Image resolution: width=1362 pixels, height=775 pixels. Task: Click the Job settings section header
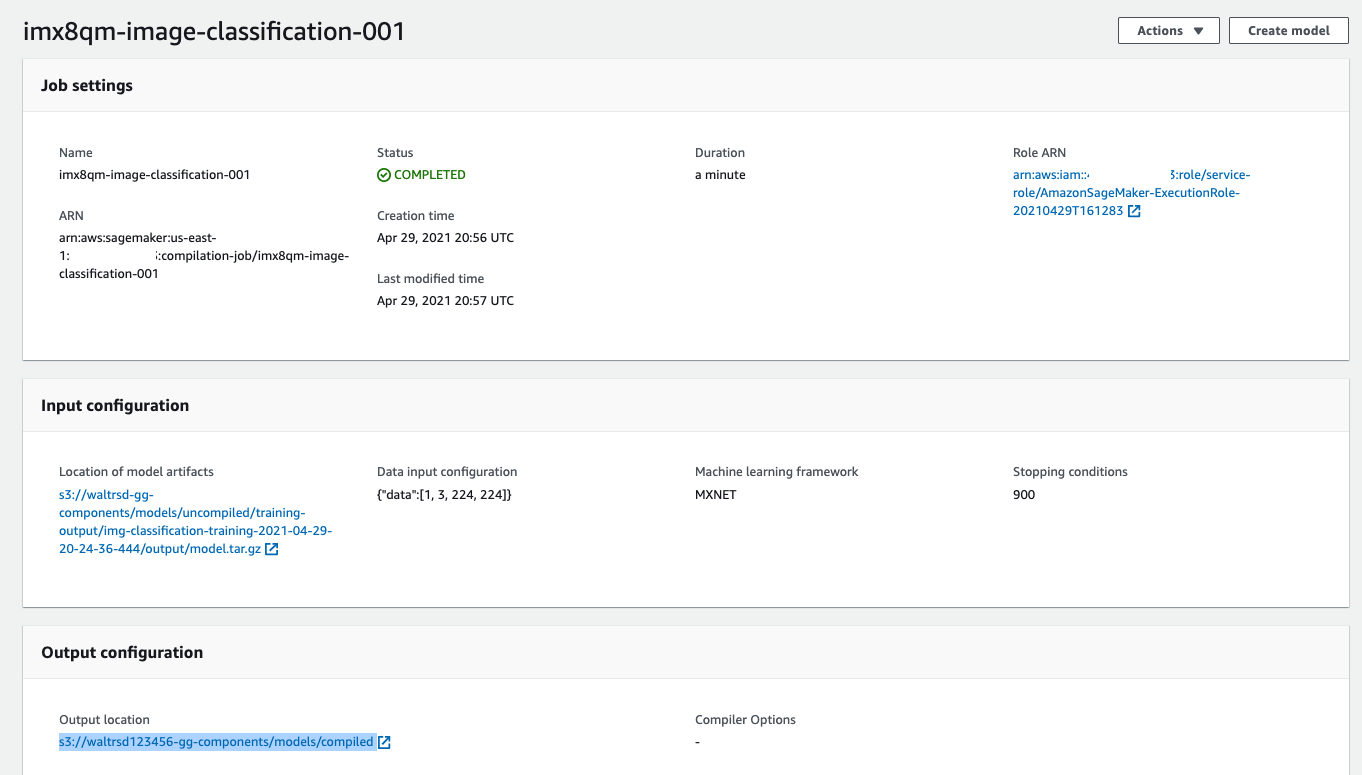87,86
